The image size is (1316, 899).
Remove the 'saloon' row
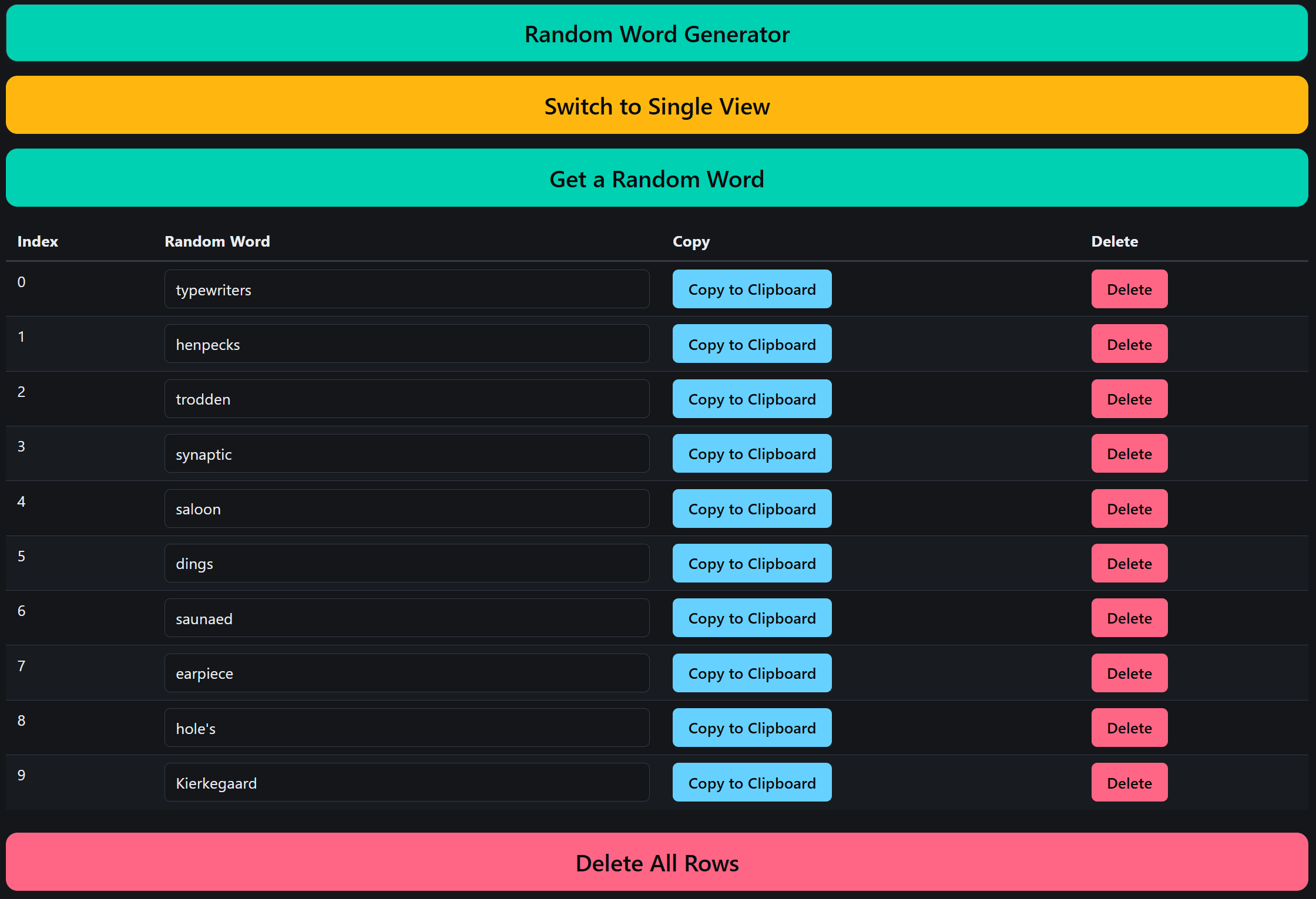pyautogui.click(x=1129, y=509)
